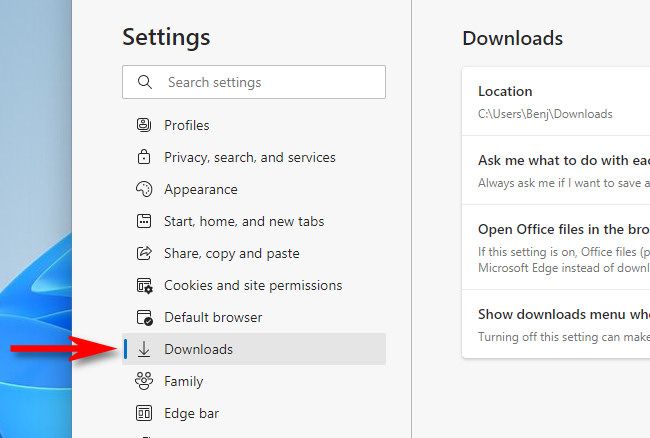Click the Edge bar icon

(144, 413)
